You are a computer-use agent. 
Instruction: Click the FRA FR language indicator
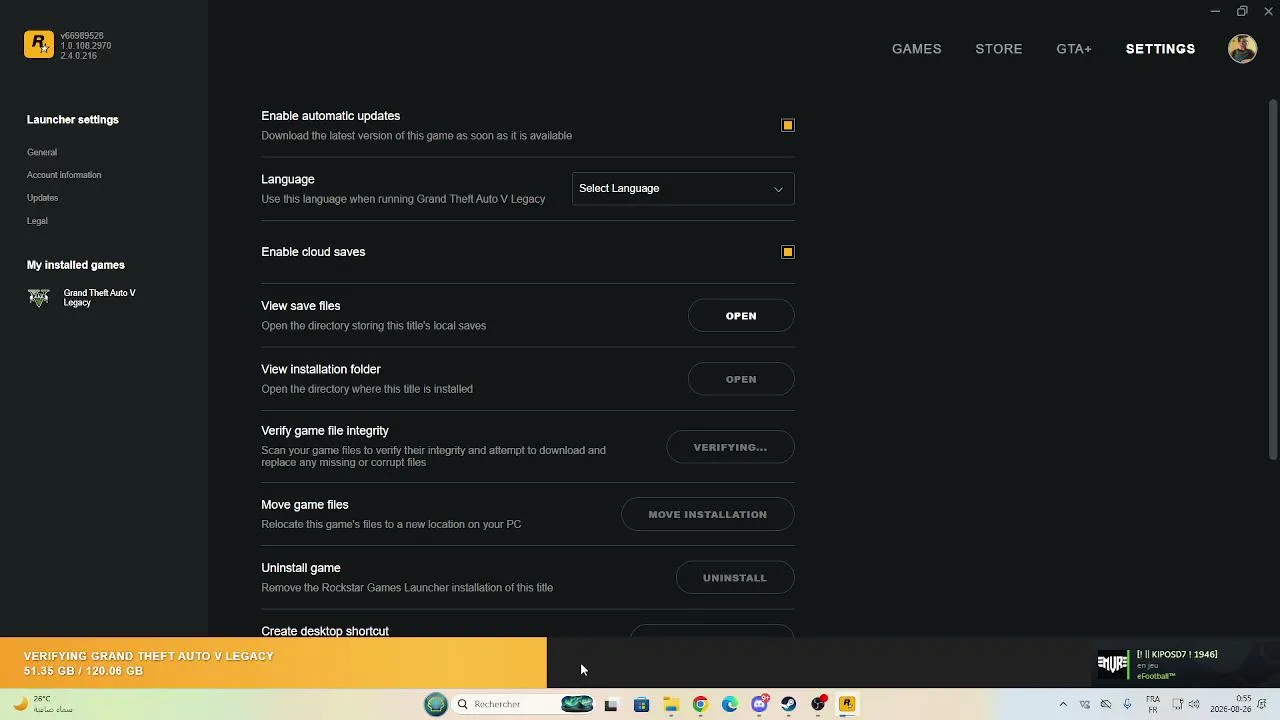[x=1153, y=704]
